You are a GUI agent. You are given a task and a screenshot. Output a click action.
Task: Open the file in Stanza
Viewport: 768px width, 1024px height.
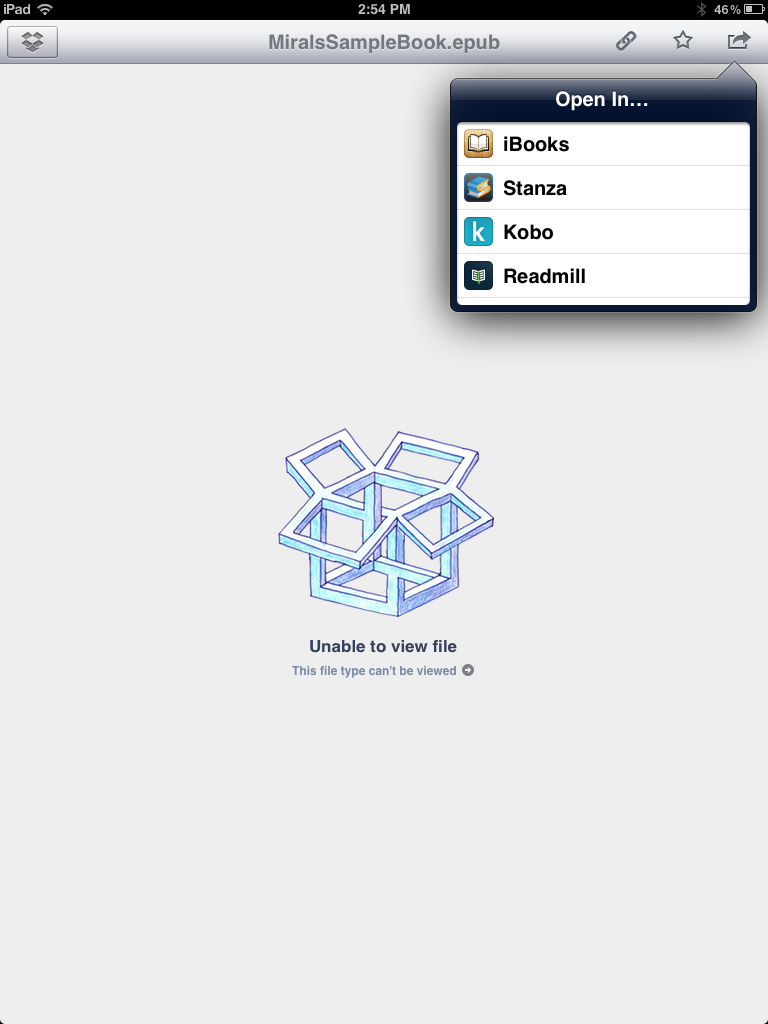(x=603, y=188)
